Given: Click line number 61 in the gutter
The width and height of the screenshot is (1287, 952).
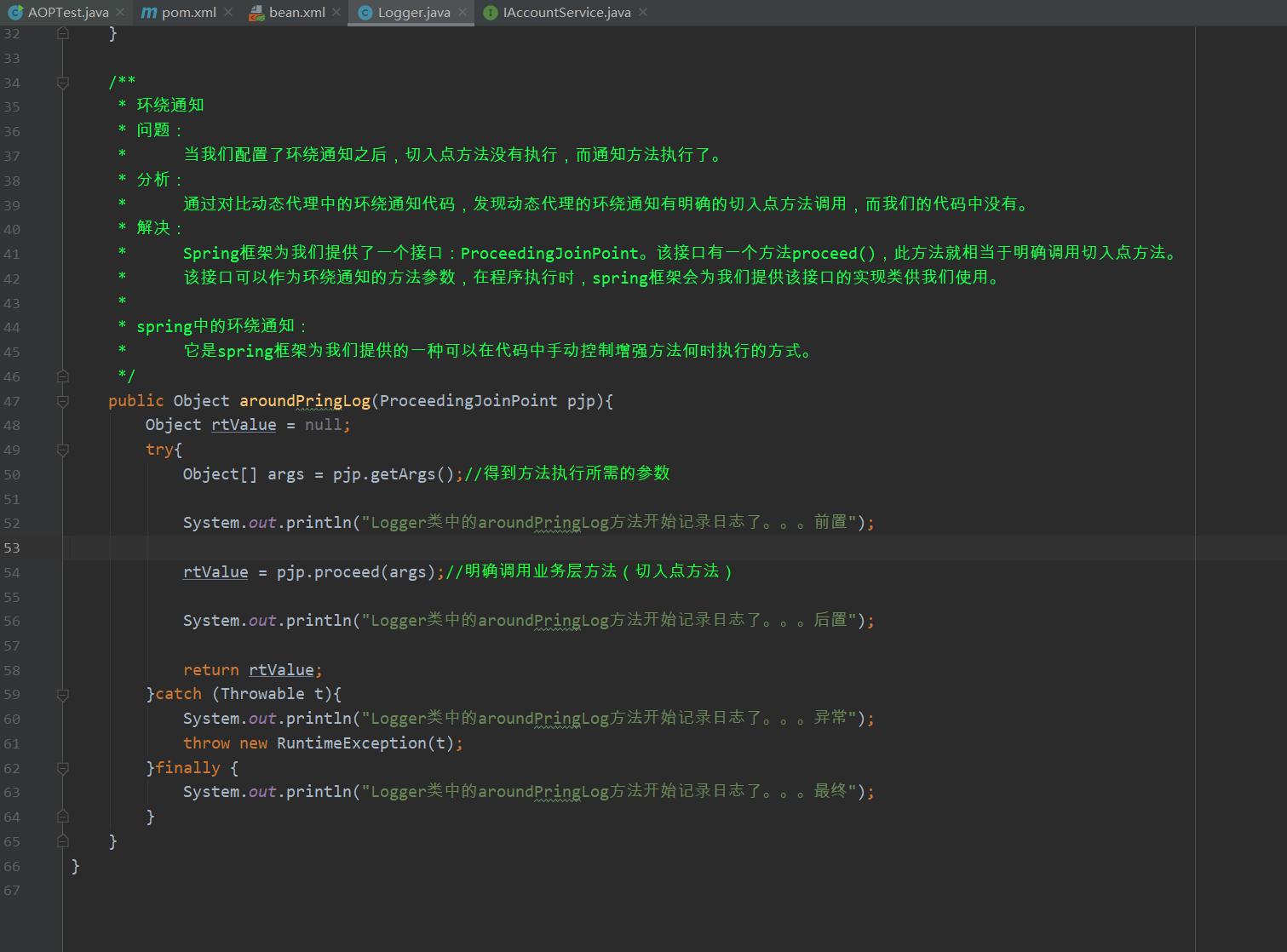Looking at the screenshot, I should pos(12,743).
